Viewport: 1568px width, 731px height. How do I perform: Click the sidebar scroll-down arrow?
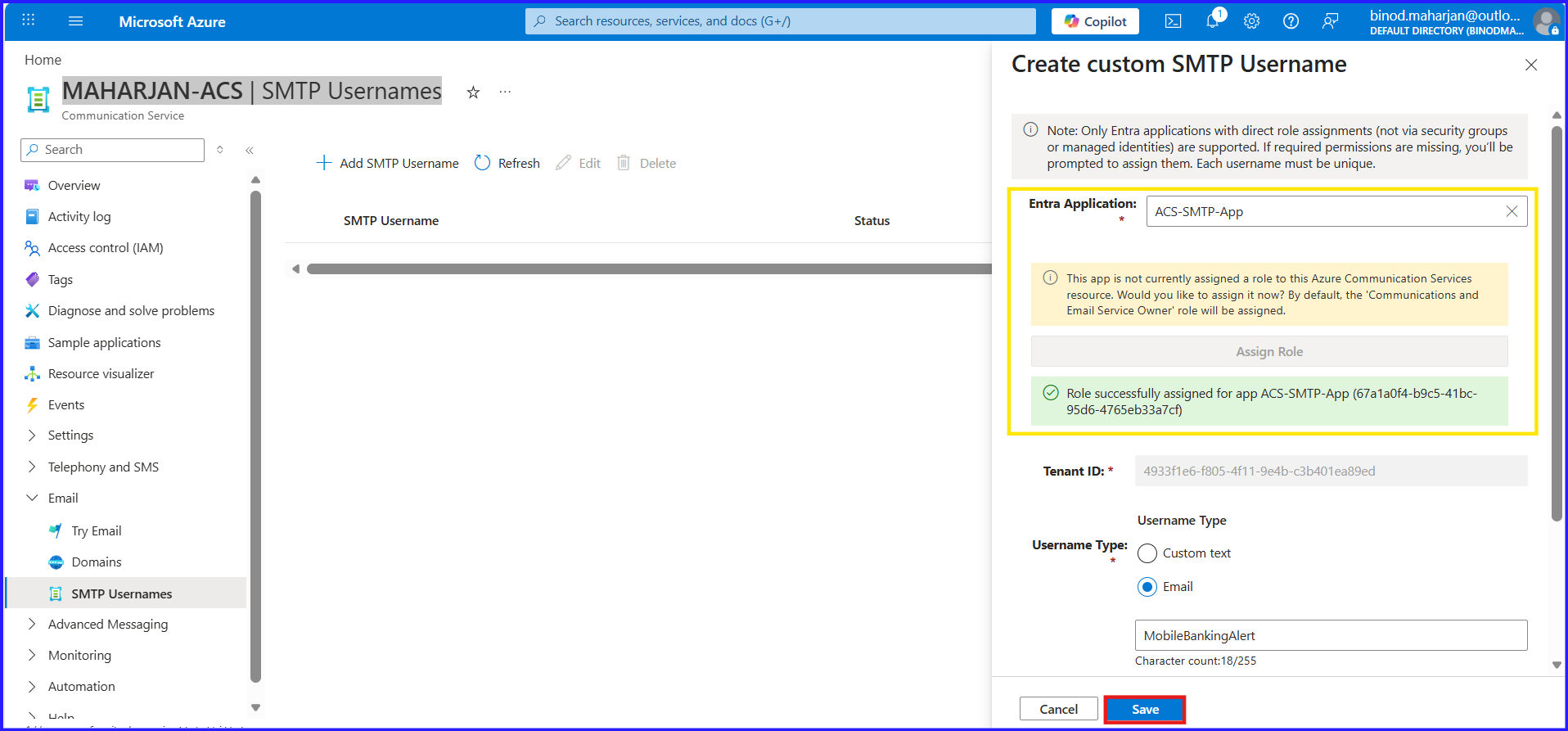(255, 707)
